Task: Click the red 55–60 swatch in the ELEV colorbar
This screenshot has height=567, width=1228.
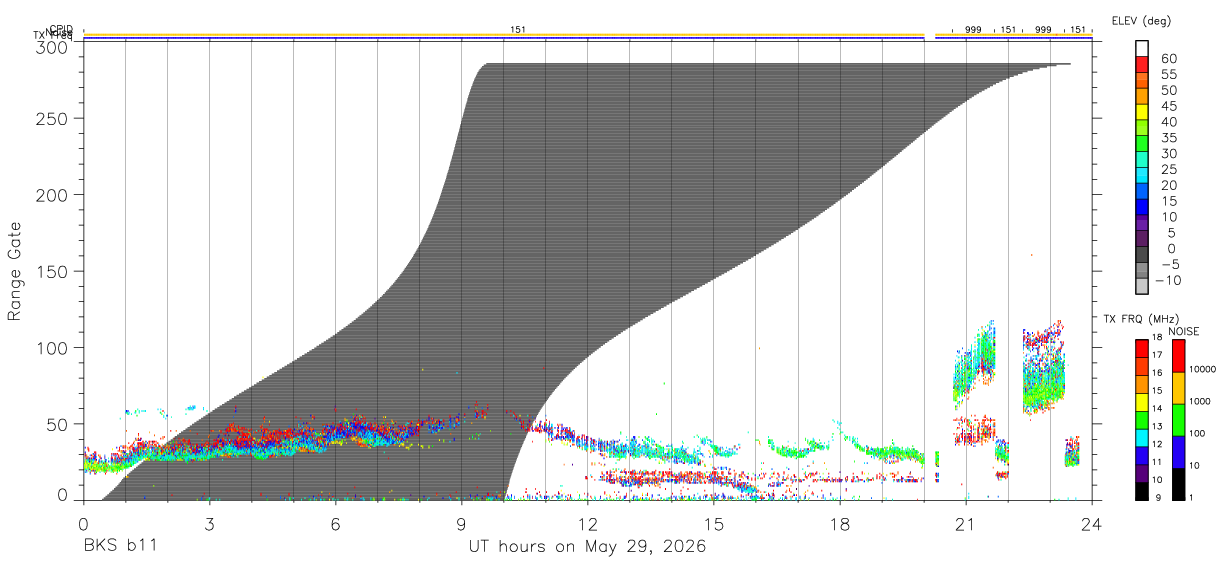Action: pyautogui.click(x=1142, y=65)
